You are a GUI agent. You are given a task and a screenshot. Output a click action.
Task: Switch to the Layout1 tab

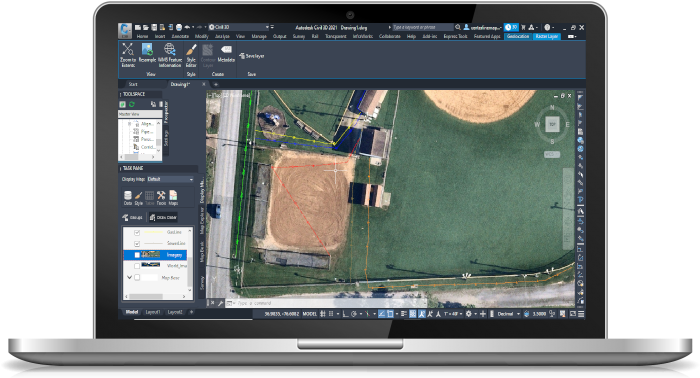[x=153, y=312]
